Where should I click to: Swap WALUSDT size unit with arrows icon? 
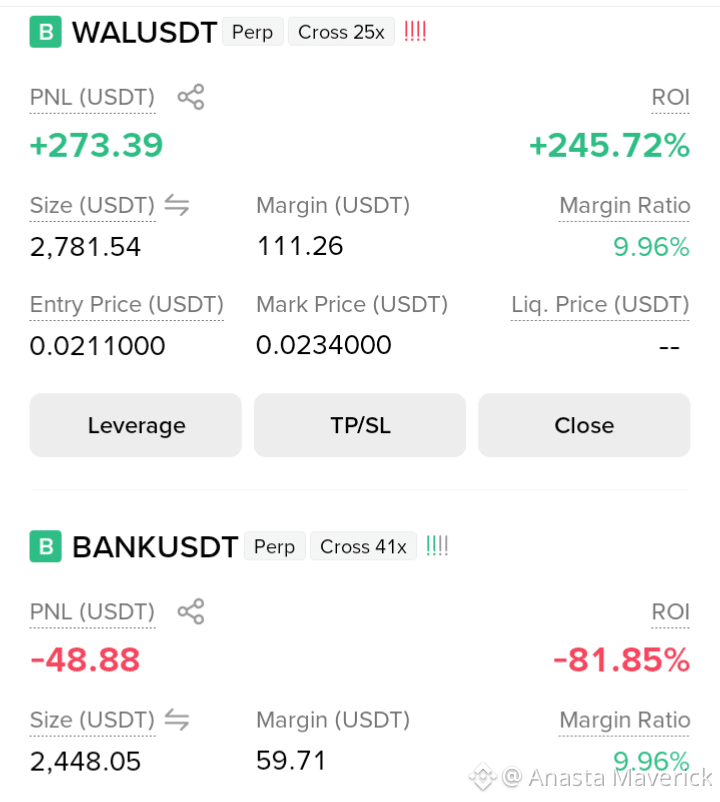pos(177,206)
